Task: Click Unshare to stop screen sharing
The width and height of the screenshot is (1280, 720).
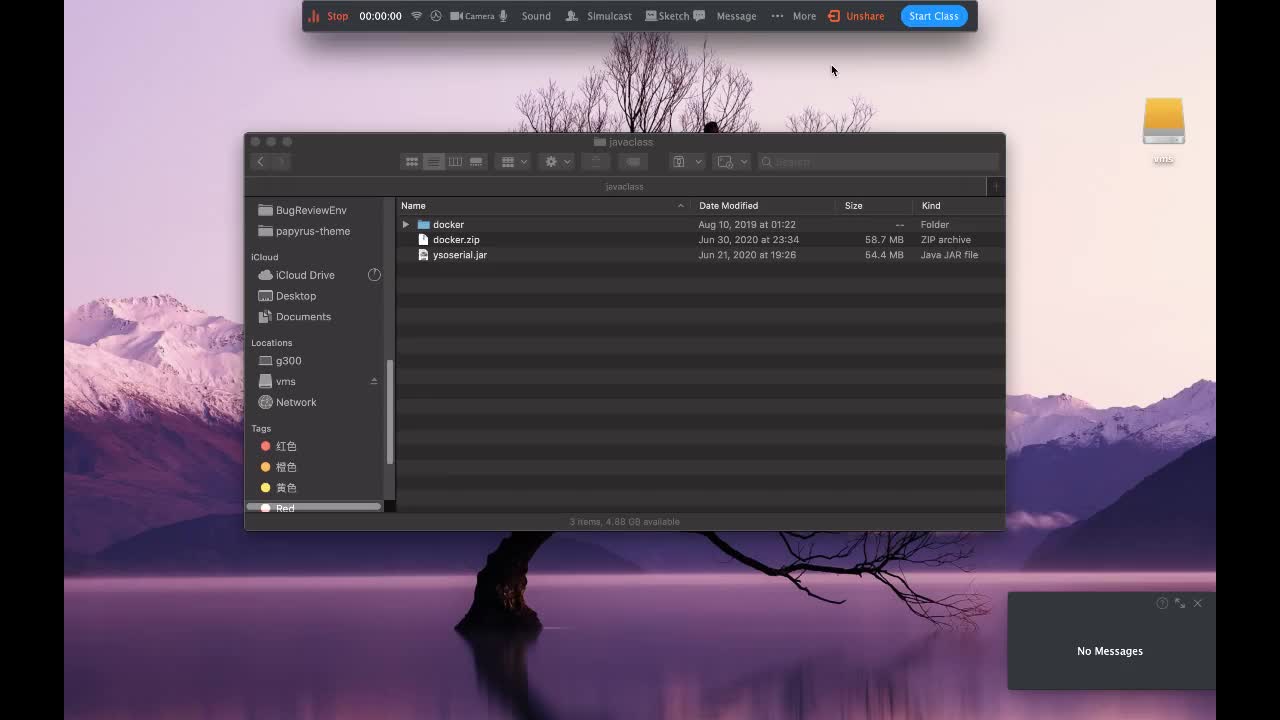Action: pyautogui.click(x=856, y=16)
